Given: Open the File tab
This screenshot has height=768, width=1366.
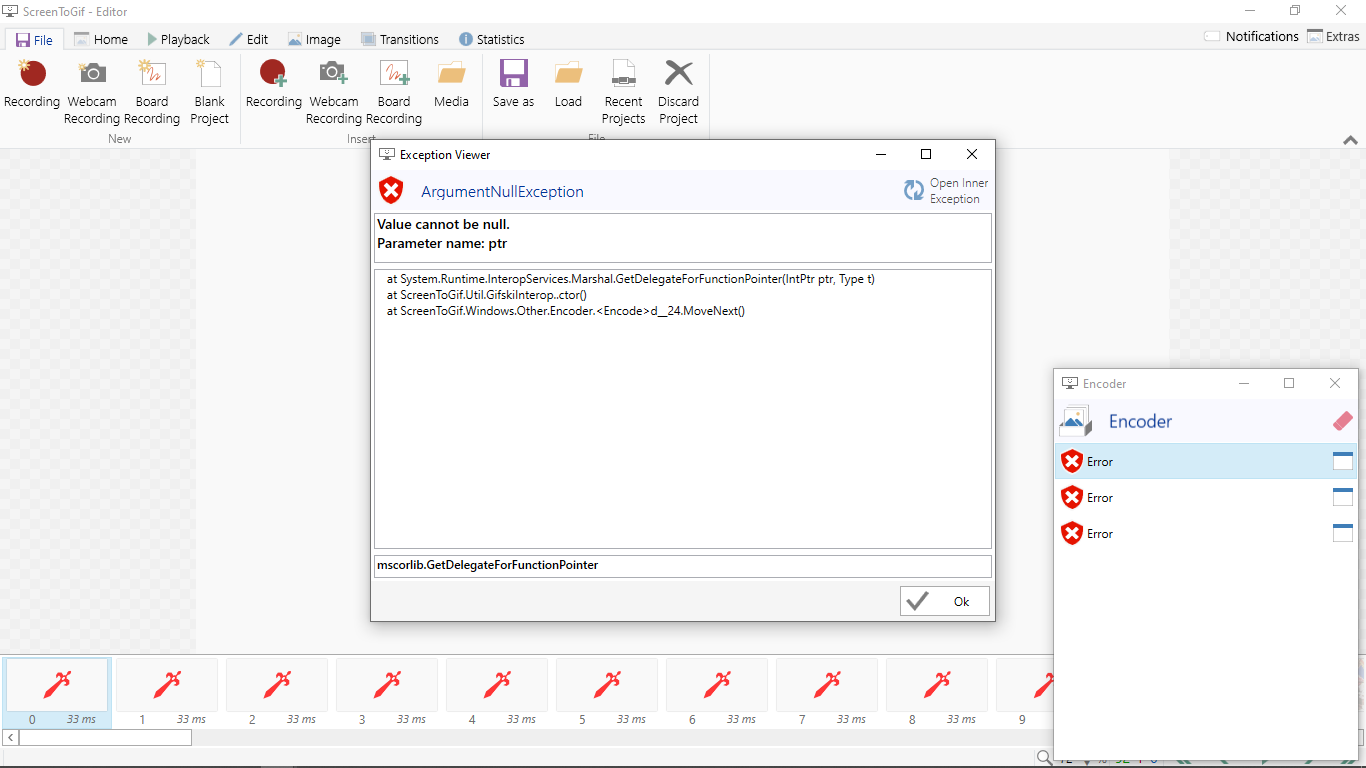Looking at the screenshot, I should pos(34,39).
